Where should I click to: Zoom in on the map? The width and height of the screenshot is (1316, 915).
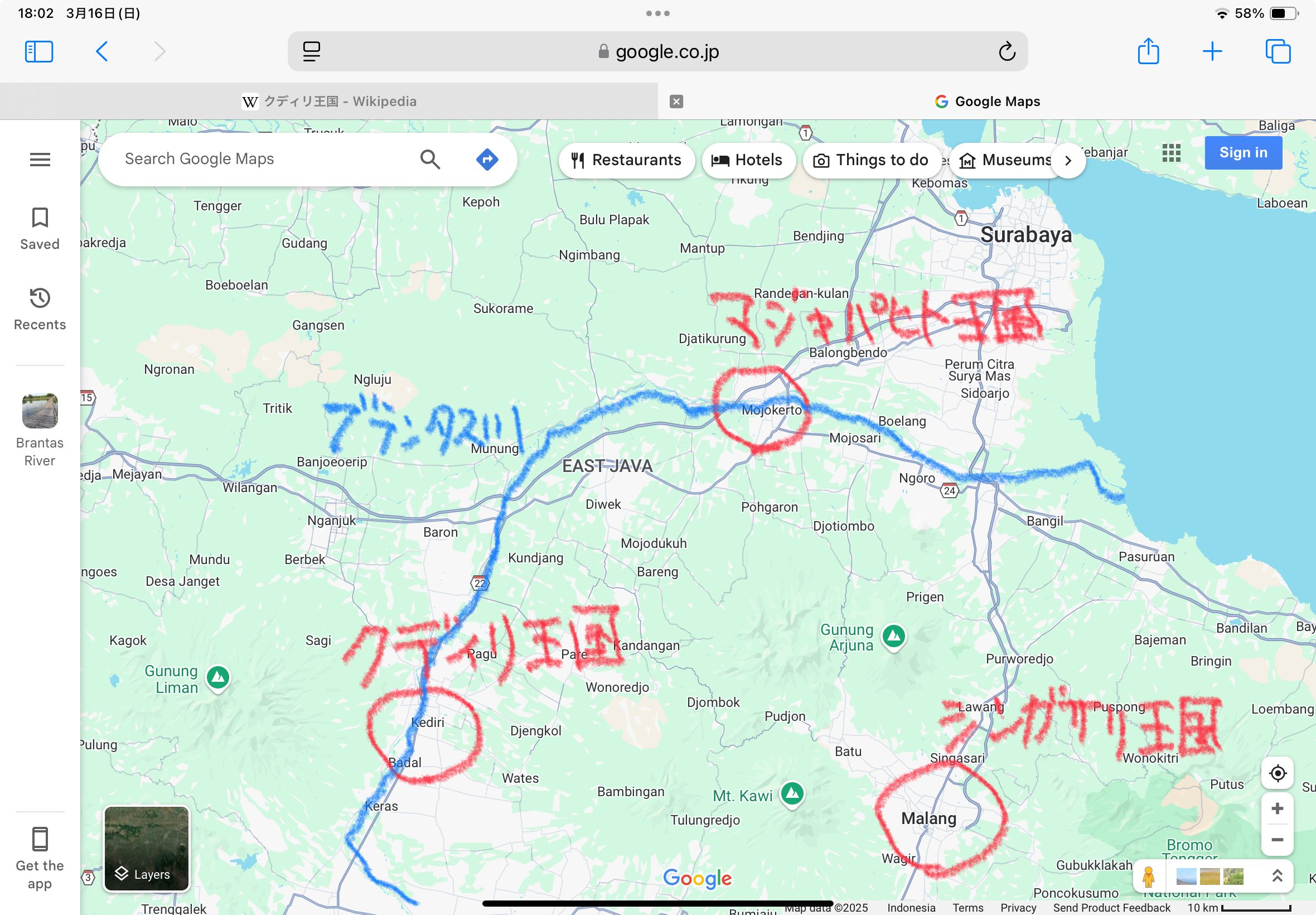click(1277, 808)
